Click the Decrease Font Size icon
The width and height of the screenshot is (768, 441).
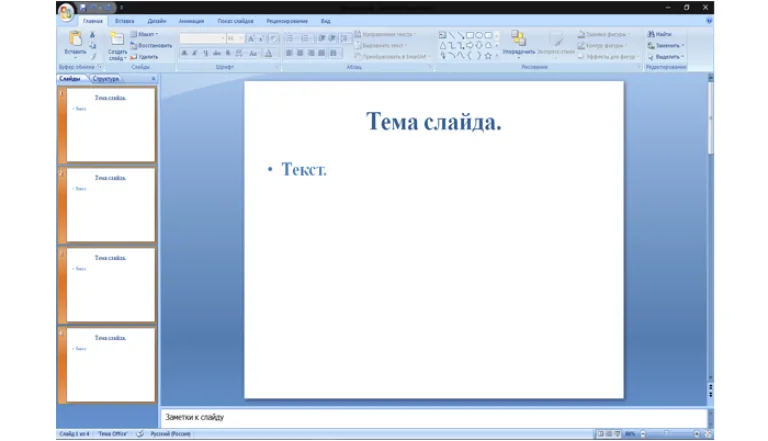click(261, 39)
